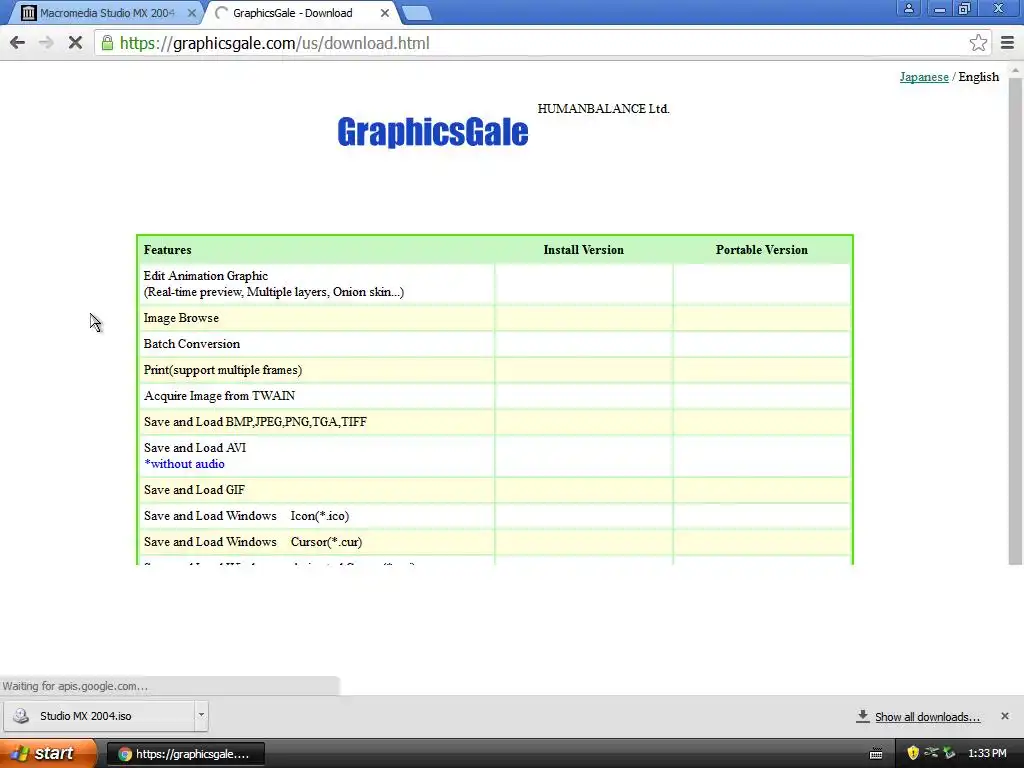Click Acquire Image from TWAIN text

219,396
